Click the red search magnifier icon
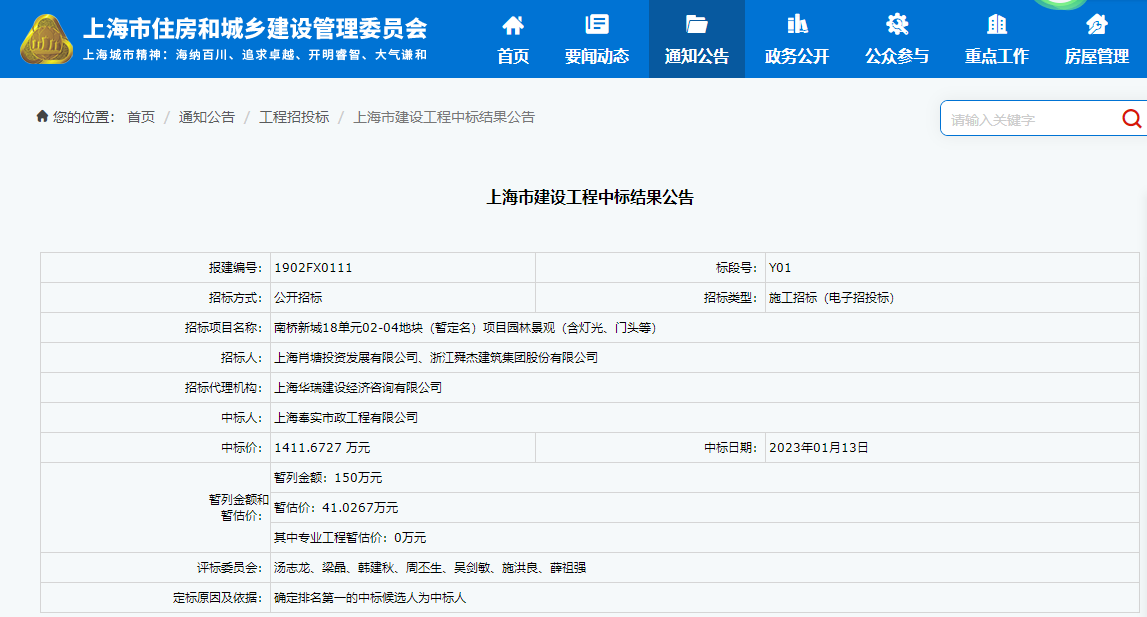Image resolution: width=1147 pixels, height=617 pixels. [x=1131, y=119]
